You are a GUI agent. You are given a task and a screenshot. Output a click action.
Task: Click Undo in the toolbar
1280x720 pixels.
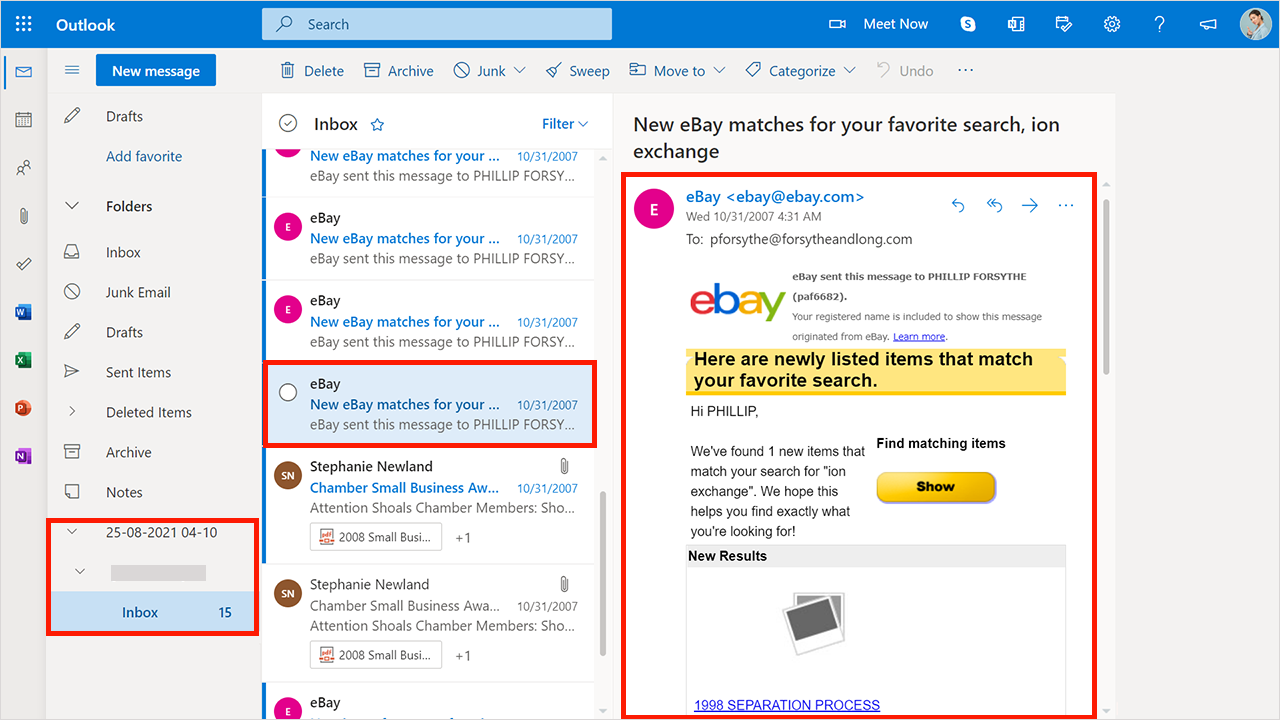[905, 71]
